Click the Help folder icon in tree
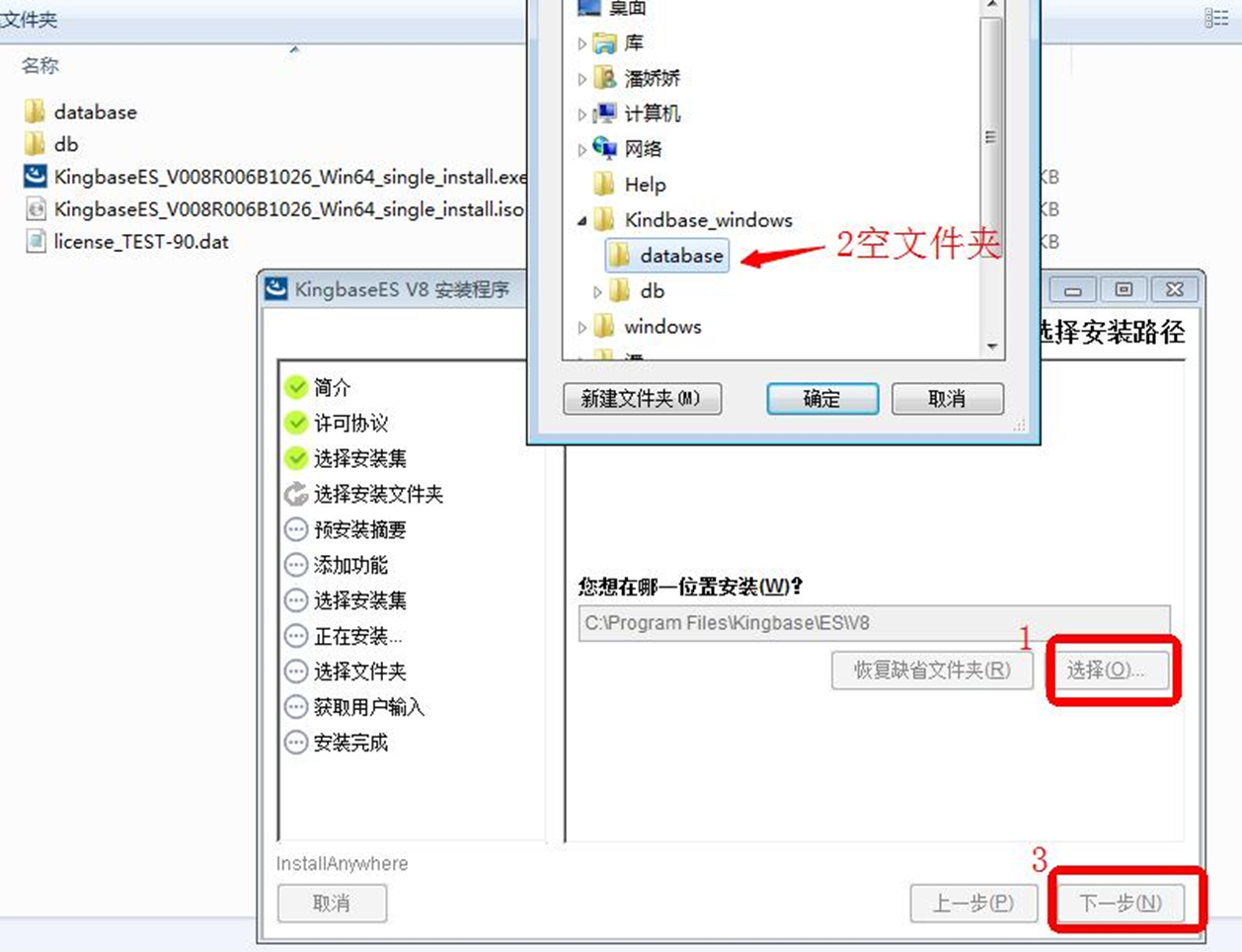 604,184
